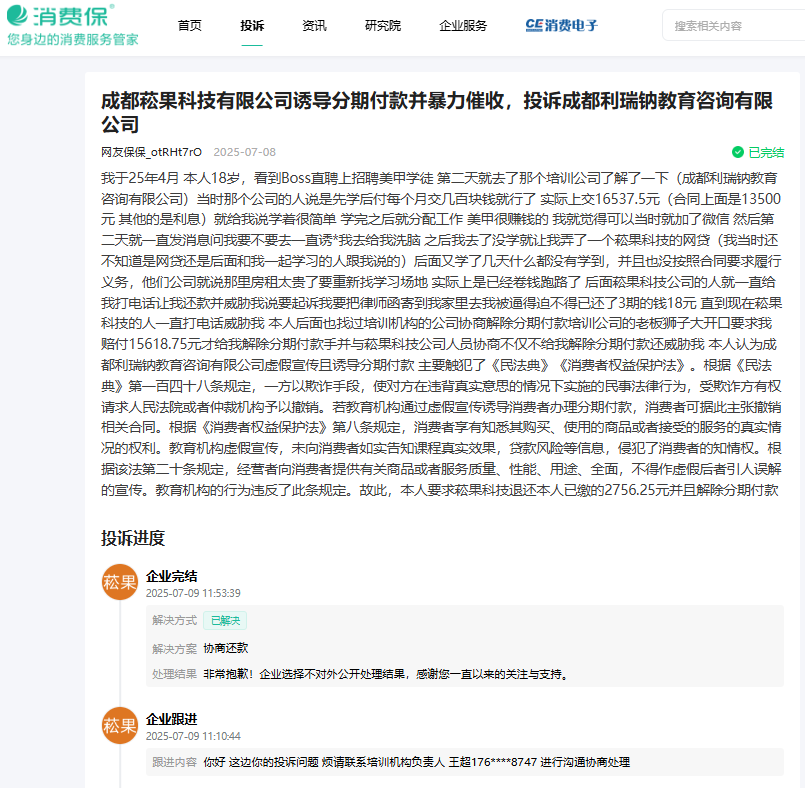Click timestamp 2025-07-09 11:10:44
This screenshot has width=805, height=788.
click(x=193, y=737)
